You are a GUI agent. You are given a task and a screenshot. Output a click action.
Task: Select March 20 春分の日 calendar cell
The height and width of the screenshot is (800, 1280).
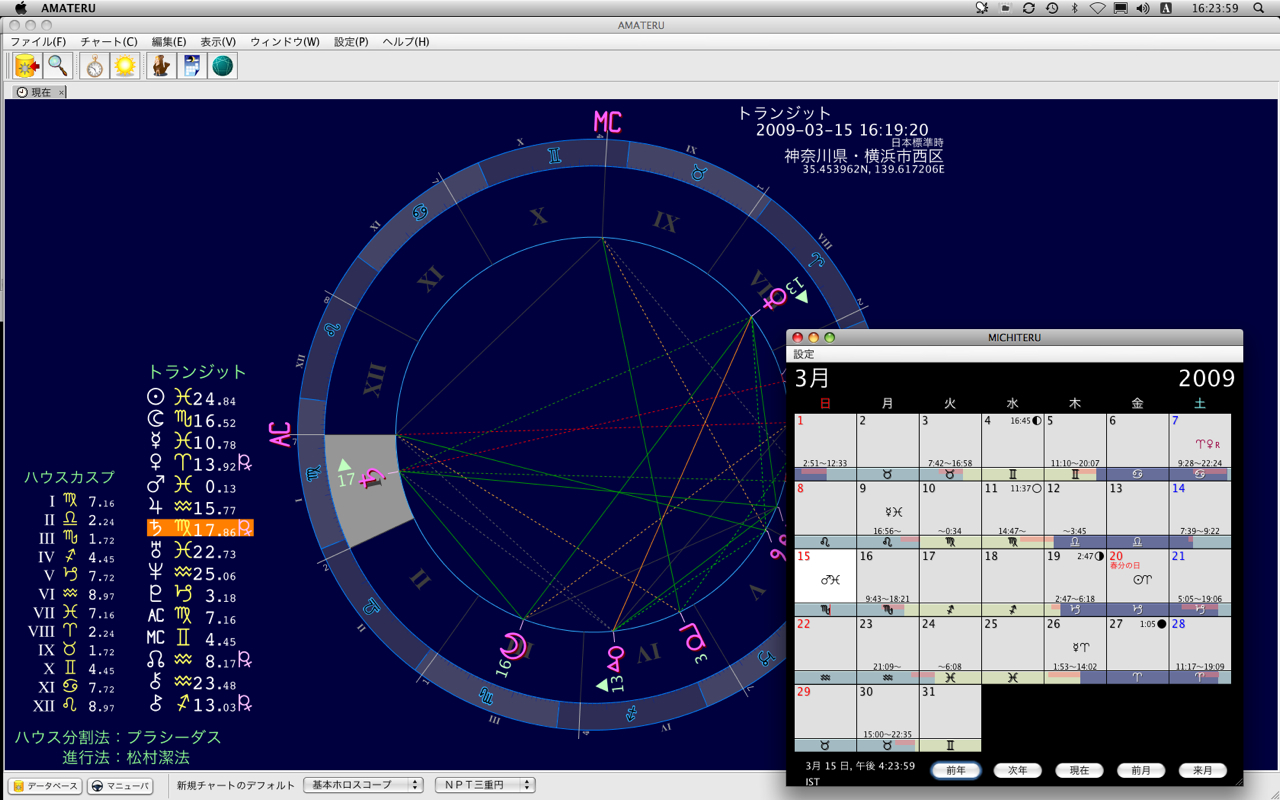(x=1137, y=582)
